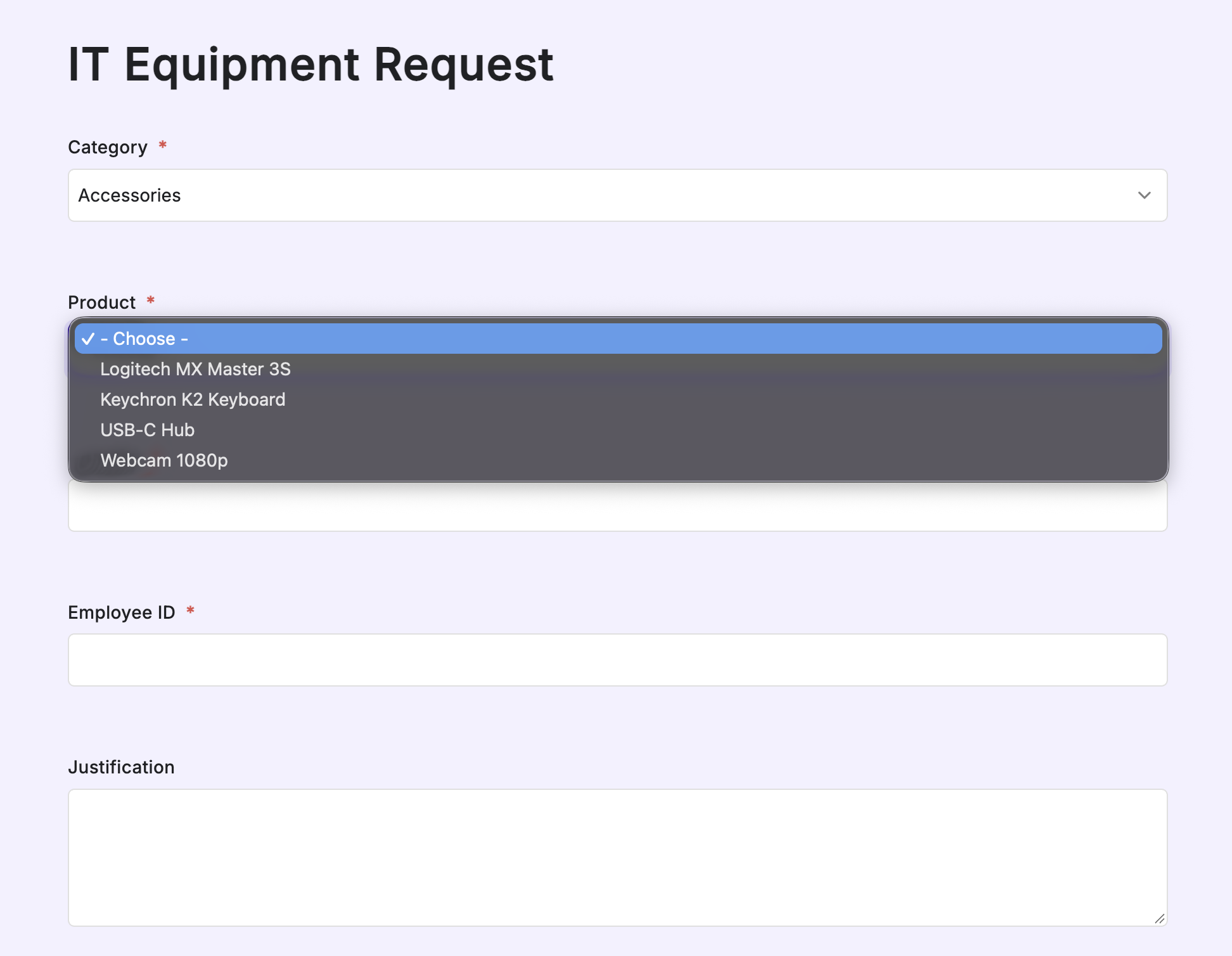Click the 'IT Equipment Request' heading
The width and height of the screenshot is (1232, 956).
click(311, 65)
